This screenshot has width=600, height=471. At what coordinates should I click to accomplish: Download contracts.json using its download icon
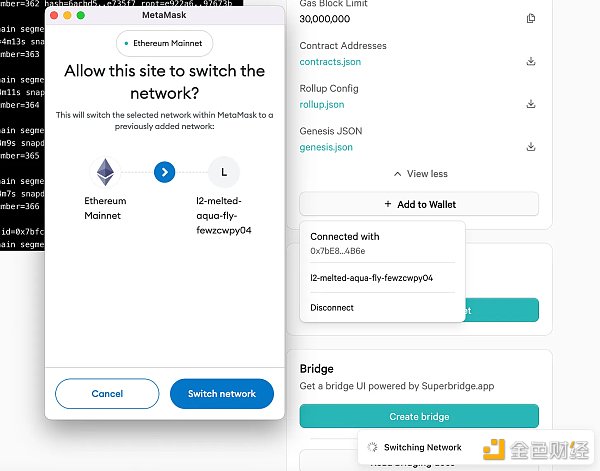click(x=531, y=62)
